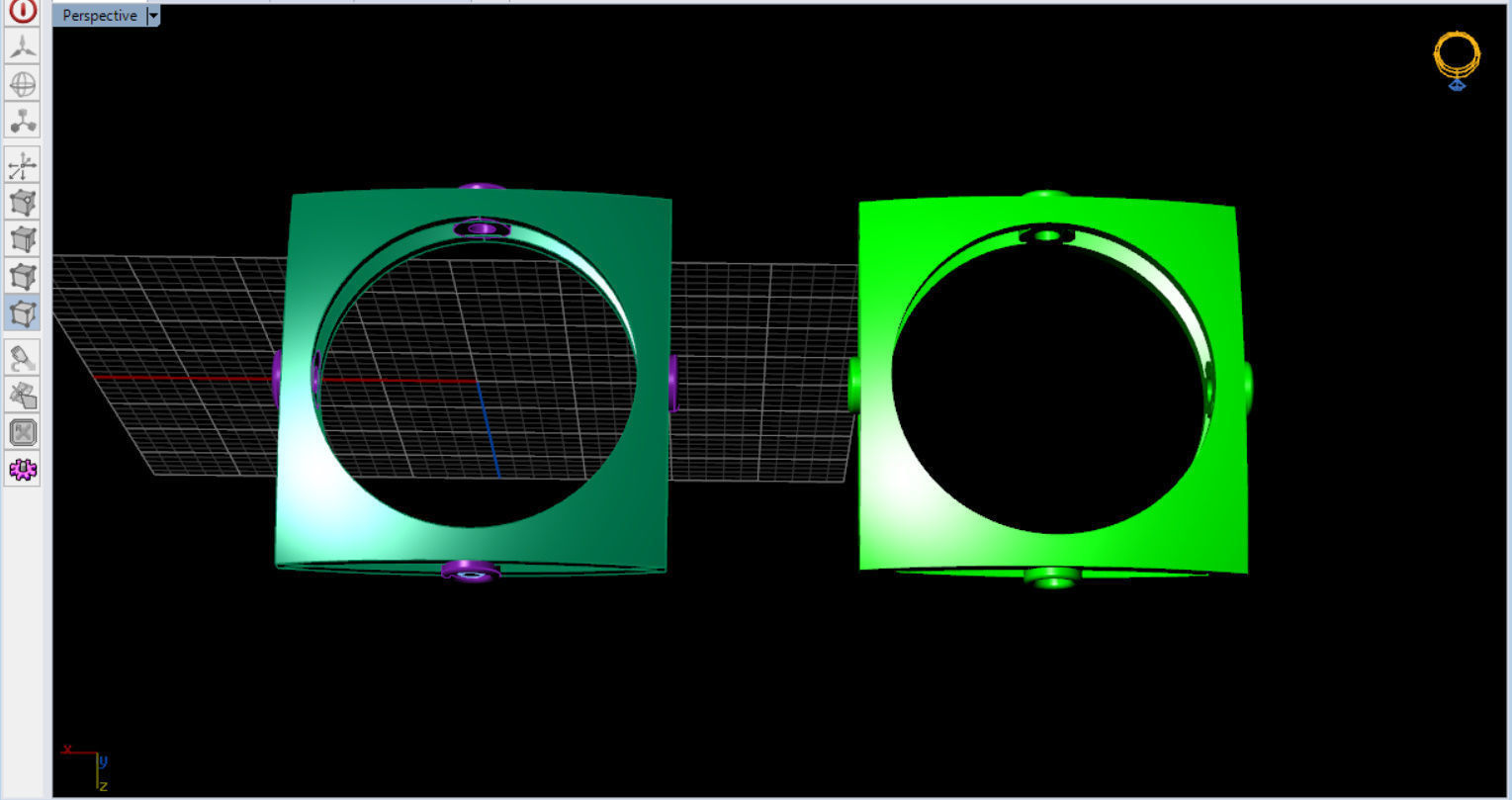1512x800 pixels.
Task: Click the three connected nodes icon
Action: (23, 121)
